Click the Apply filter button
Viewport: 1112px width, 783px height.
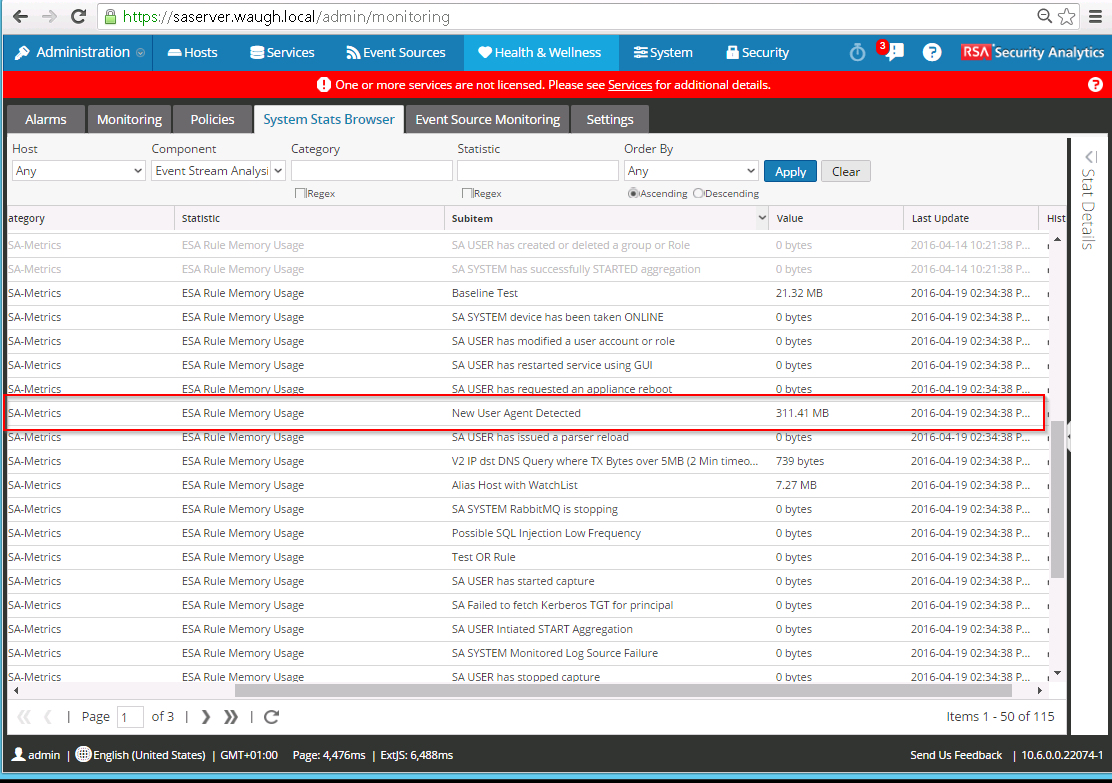point(790,171)
